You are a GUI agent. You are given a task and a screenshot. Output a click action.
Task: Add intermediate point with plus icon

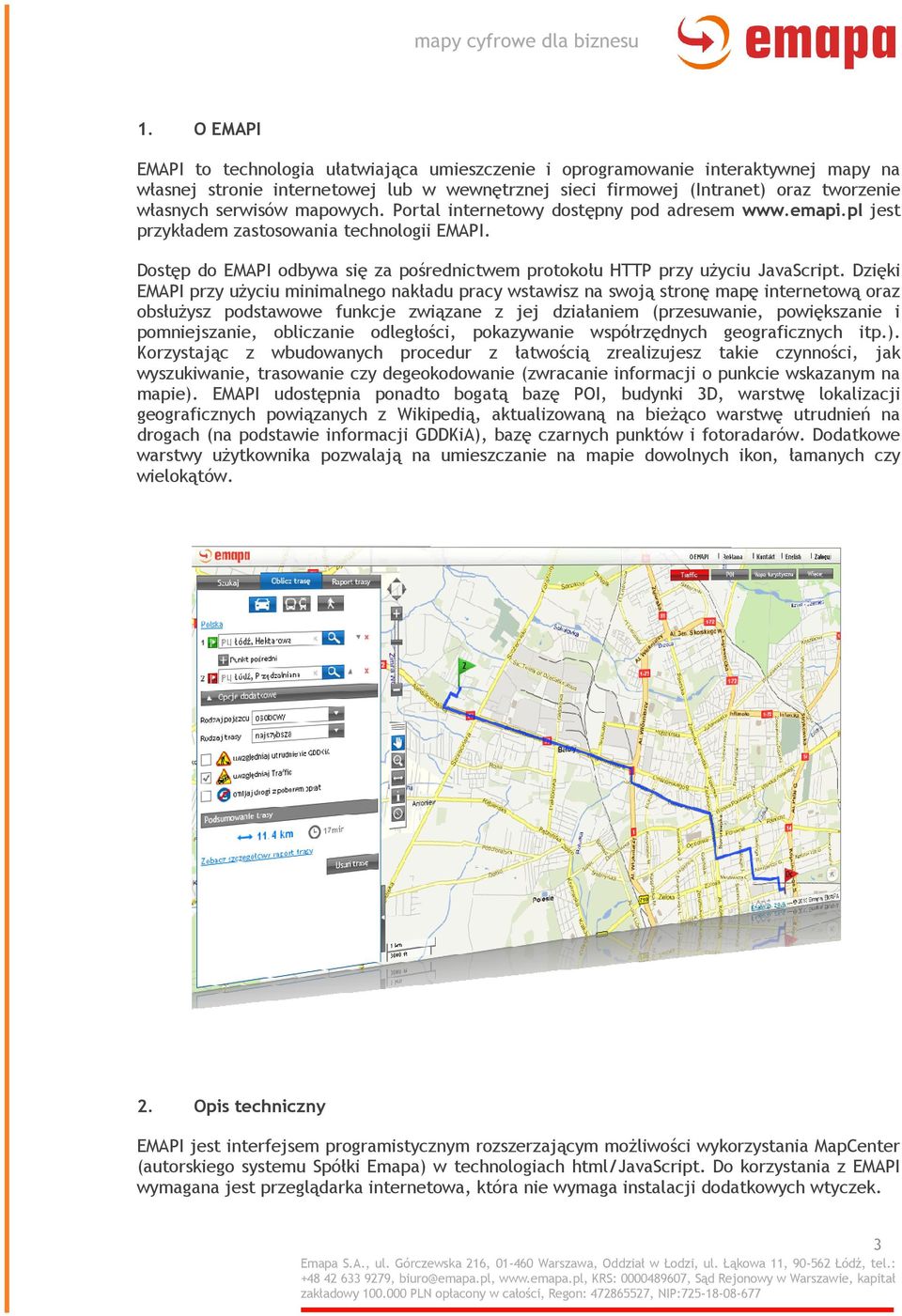[x=223, y=659]
